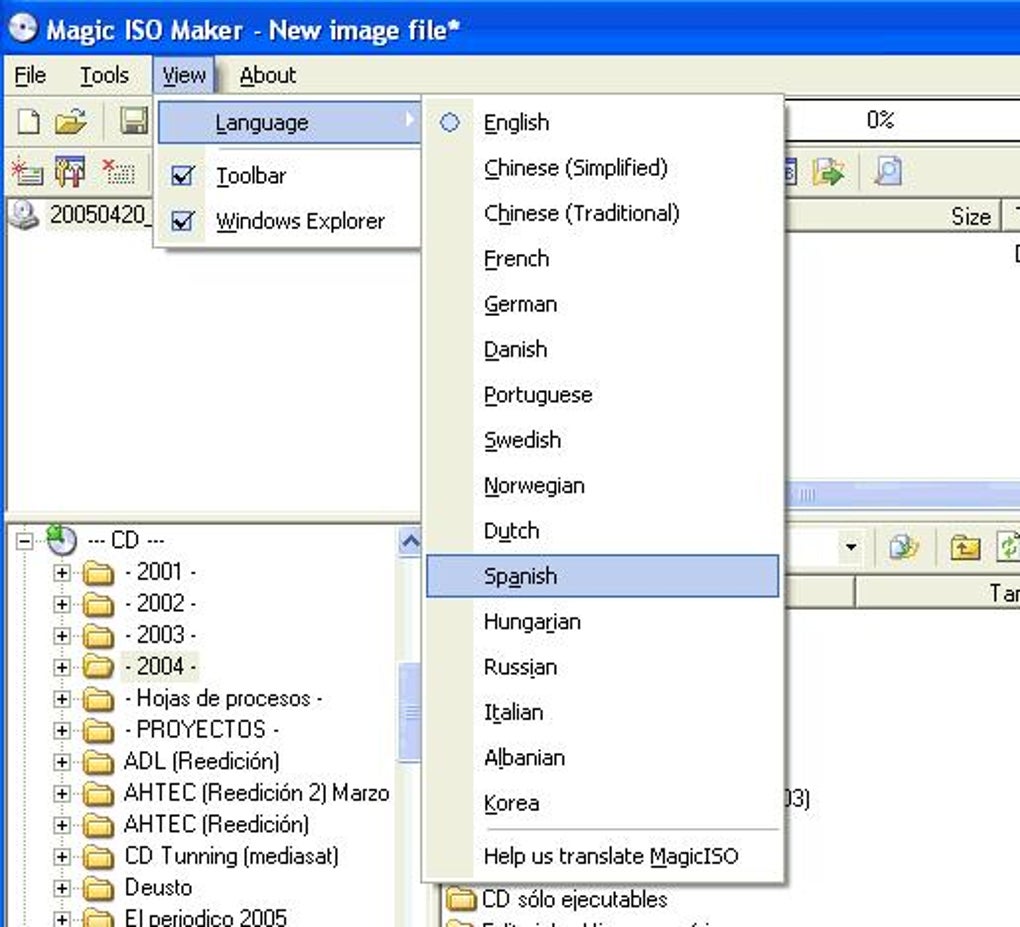Click the Find magnifier icon
This screenshot has height=927, width=1020.
[888, 171]
